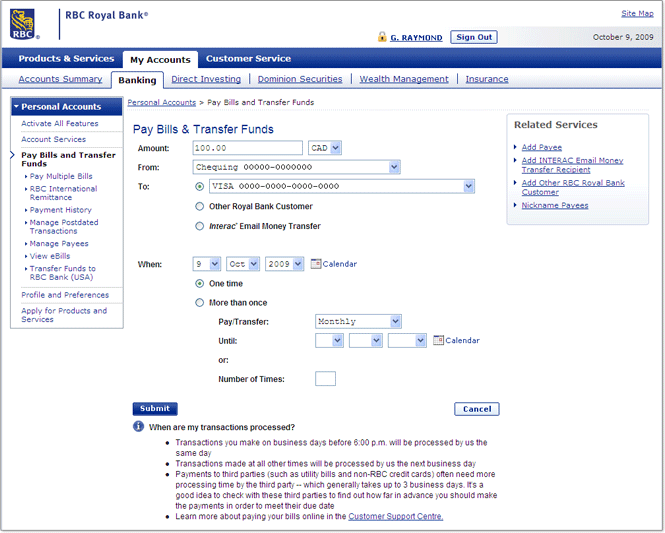665x533 pixels.
Task: Select Interac Email Money Transfer radio button
Action: coord(199,226)
